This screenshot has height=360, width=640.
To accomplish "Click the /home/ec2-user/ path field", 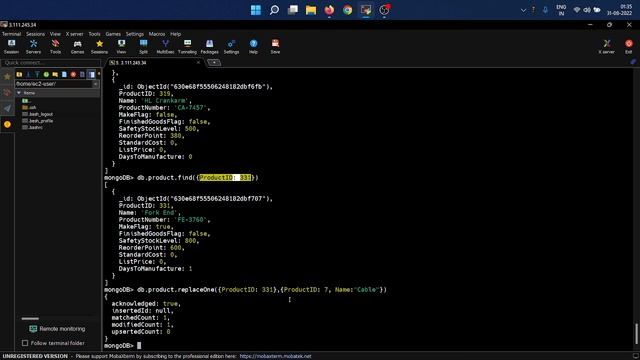I will [53, 84].
